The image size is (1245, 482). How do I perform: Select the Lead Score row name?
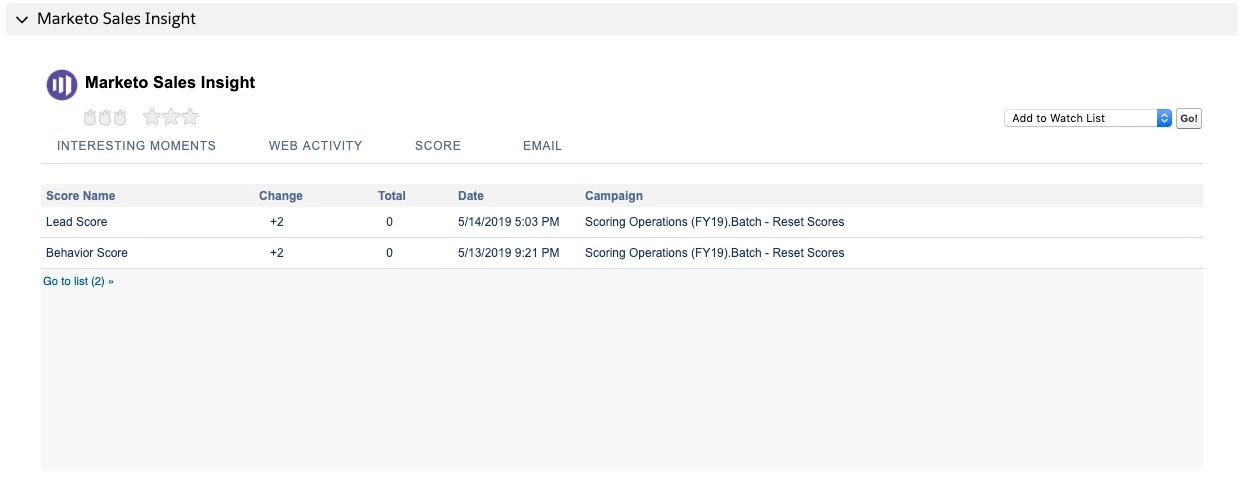[x=76, y=222]
